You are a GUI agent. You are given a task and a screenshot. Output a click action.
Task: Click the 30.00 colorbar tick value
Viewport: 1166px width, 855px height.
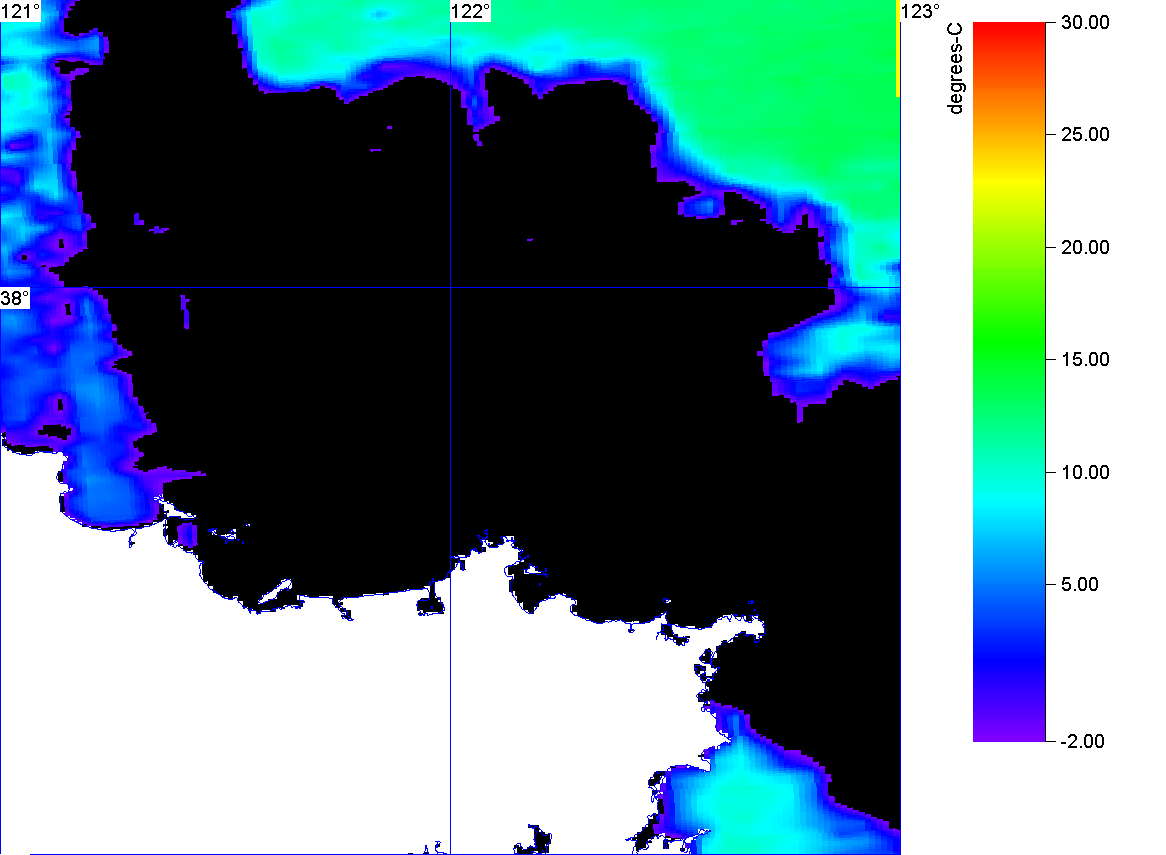click(x=1085, y=22)
